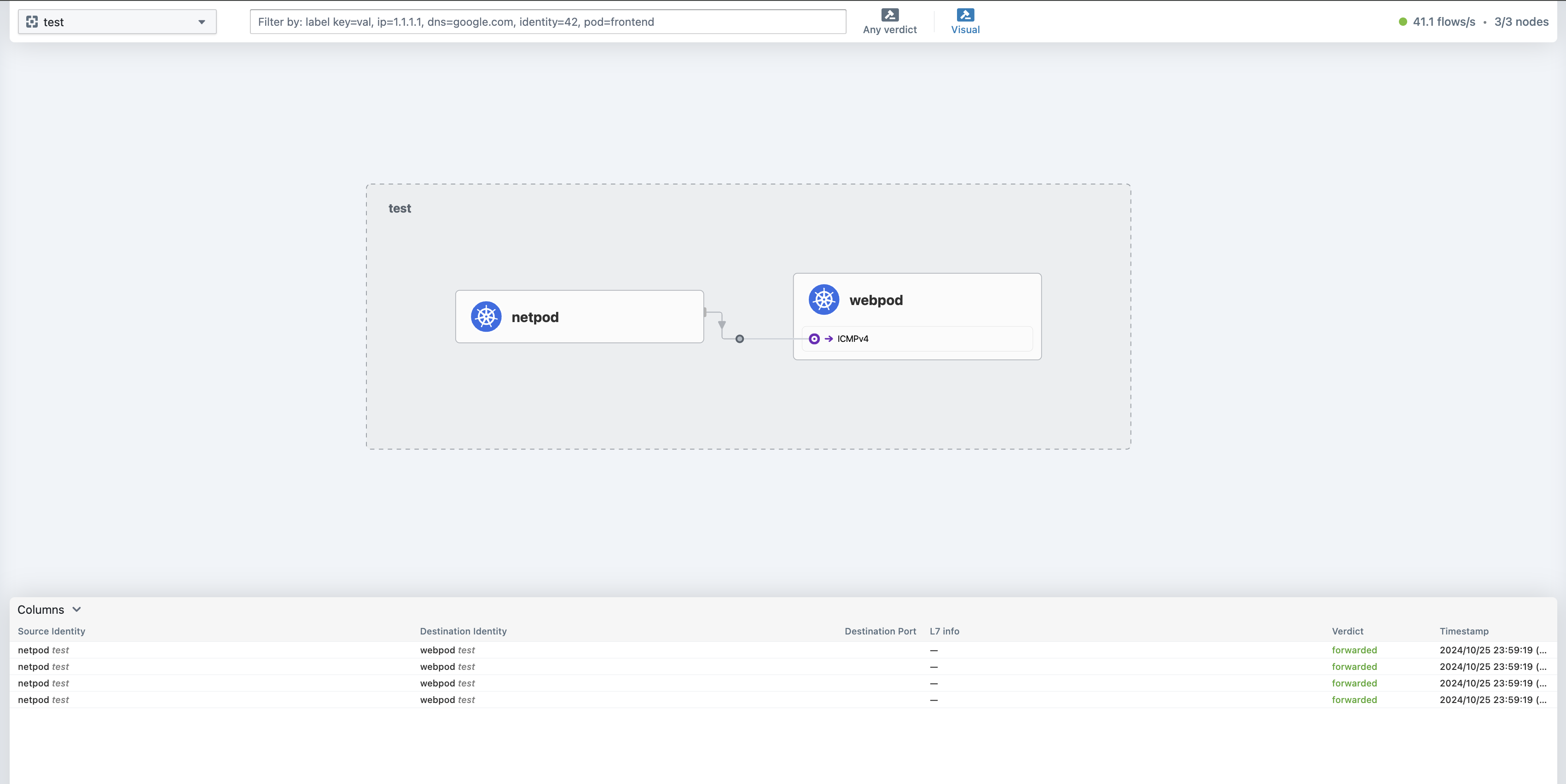Open the test namespace dropdown arrow
Image resolution: width=1566 pixels, height=784 pixels.
(x=201, y=22)
